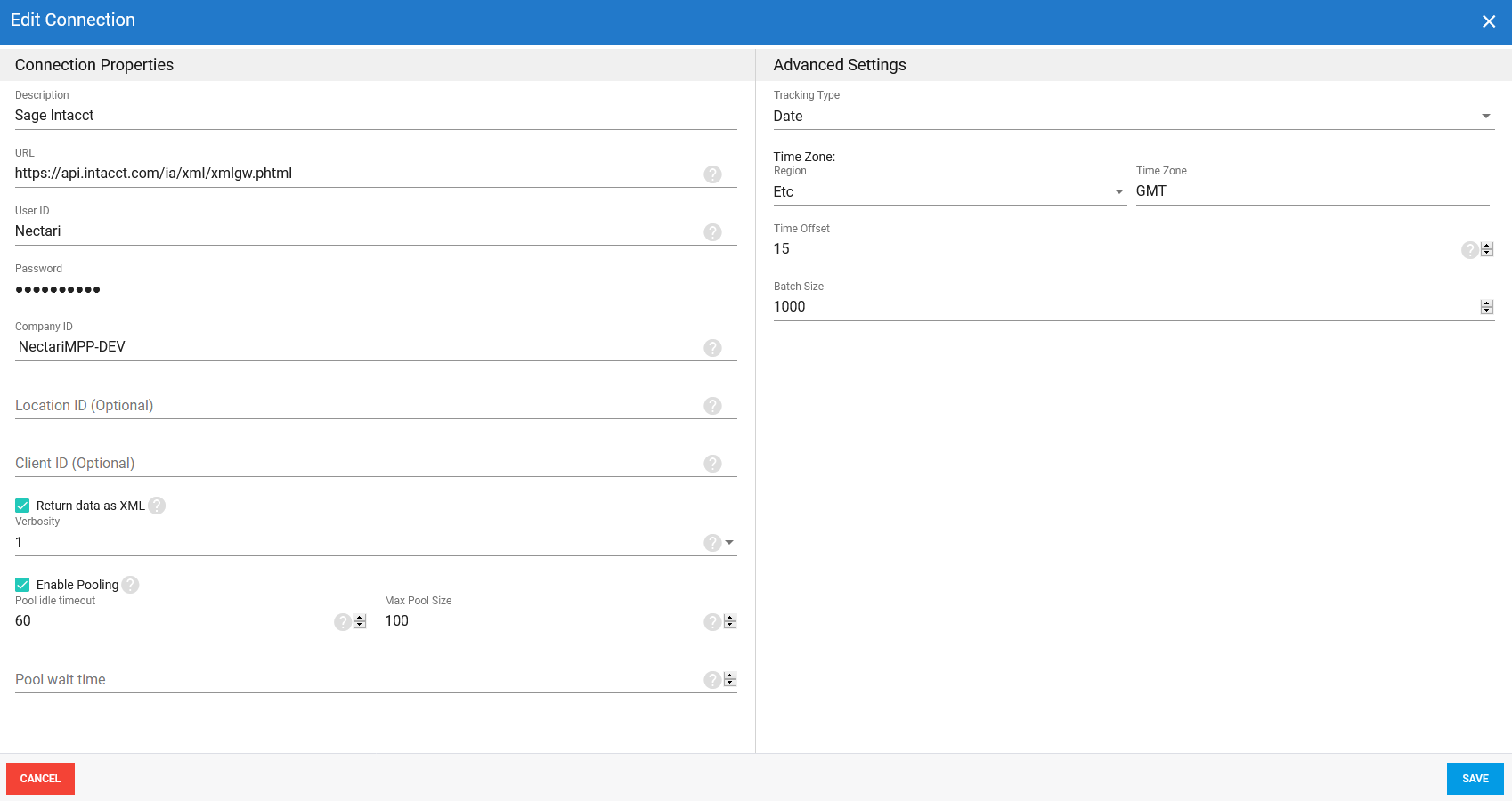Click the Pool idle timeout stepper
Image resolution: width=1512 pixels, height=801 pixels.
360,622
